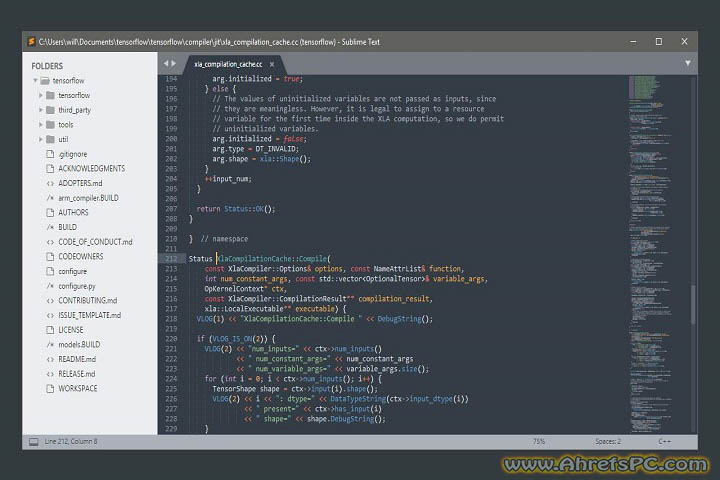Image resolution: width=720 pixels, height=480 pixels.
Task: Click the ISSUE_TEMPLATE.md markup icon
Action: [x=51, y=315]
